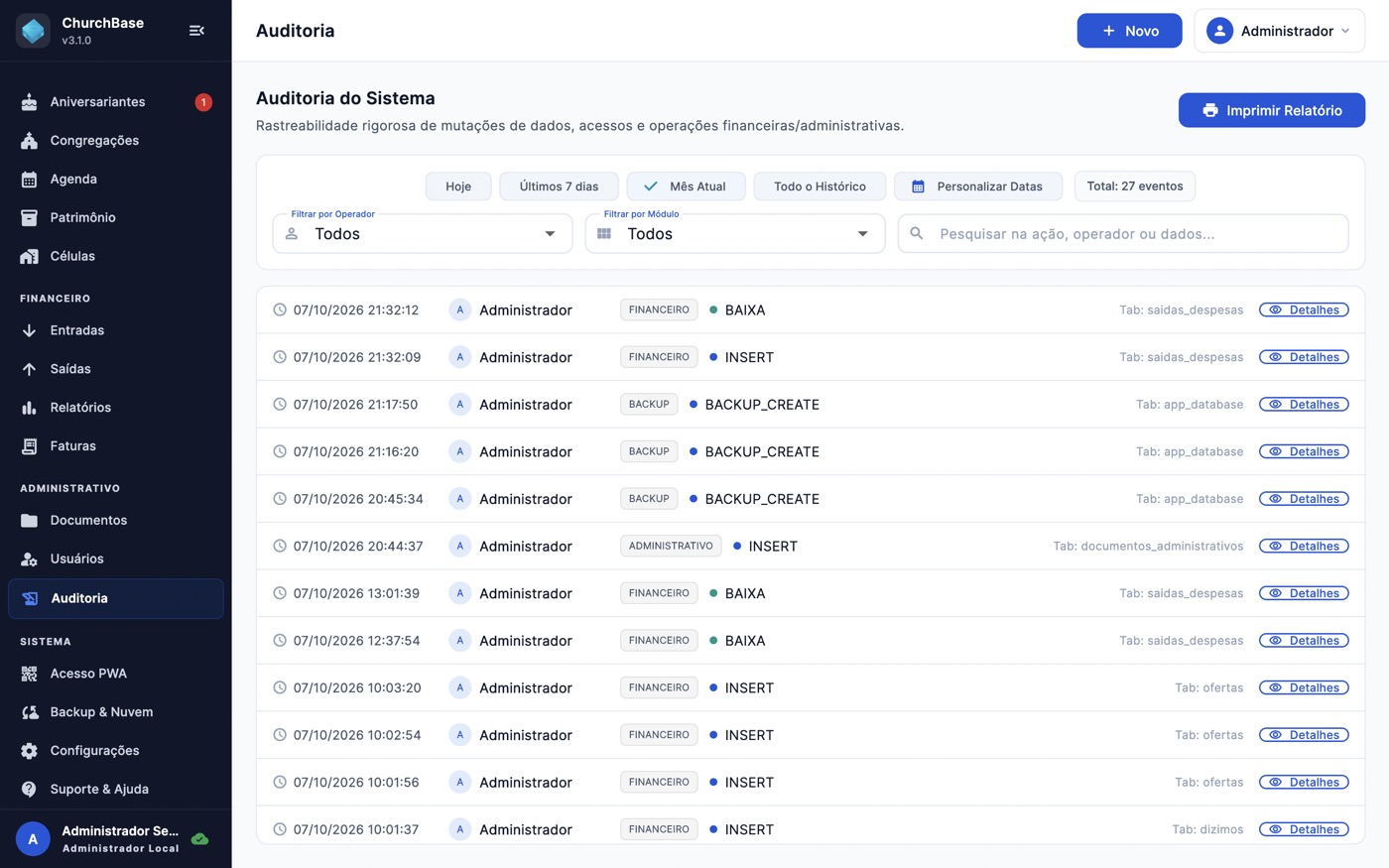Viewport: 1389px width, 868px height.
Task: Click the Patrimônio archive icon
Action: click(30, 218)
